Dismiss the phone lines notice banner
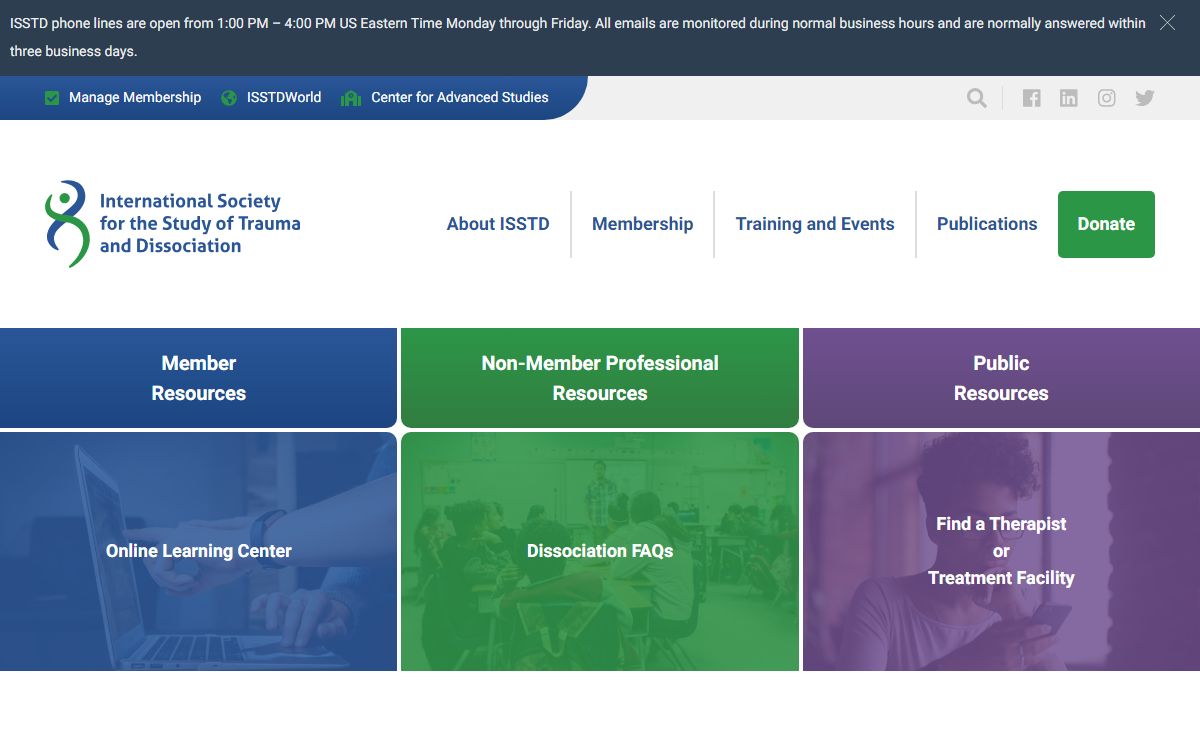This screenshot has height=740, width=1200. [1167, 23]
